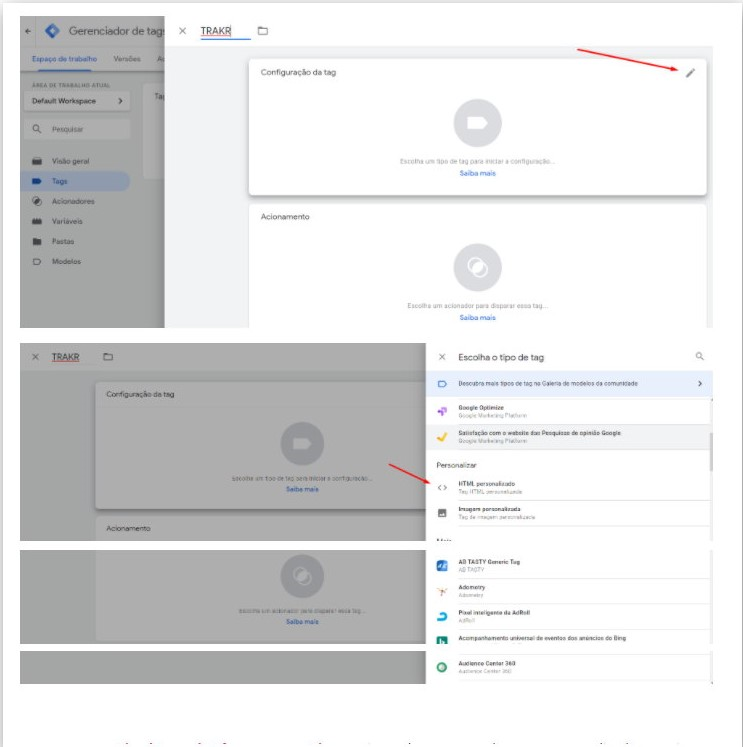Open Saiba mais under dimmed acionador text
This screenshot has width=743, height=747.
click(x=302, y=622)
